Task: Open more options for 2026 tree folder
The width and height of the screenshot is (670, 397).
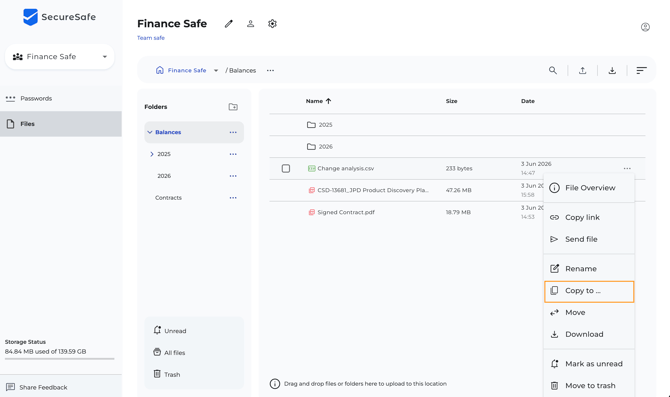Action: [x=233, y=176]
